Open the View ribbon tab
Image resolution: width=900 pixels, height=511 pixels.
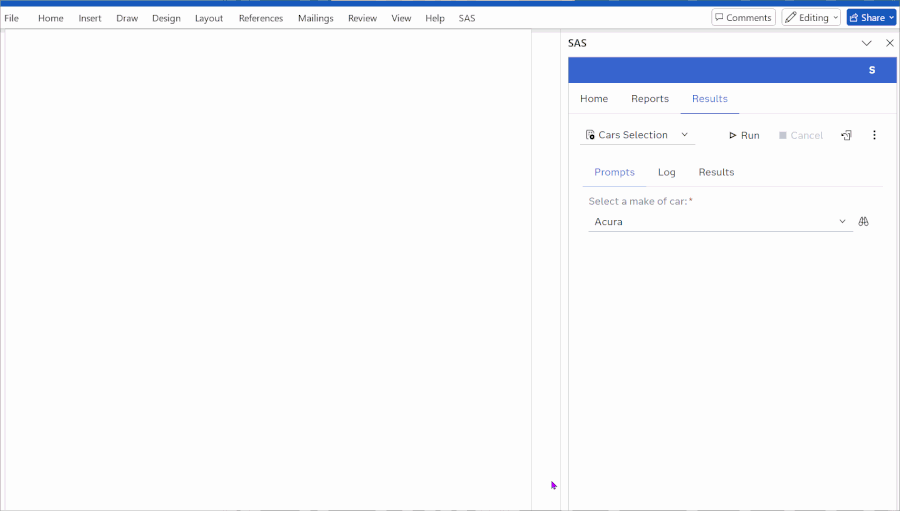[x=401, y=18]
